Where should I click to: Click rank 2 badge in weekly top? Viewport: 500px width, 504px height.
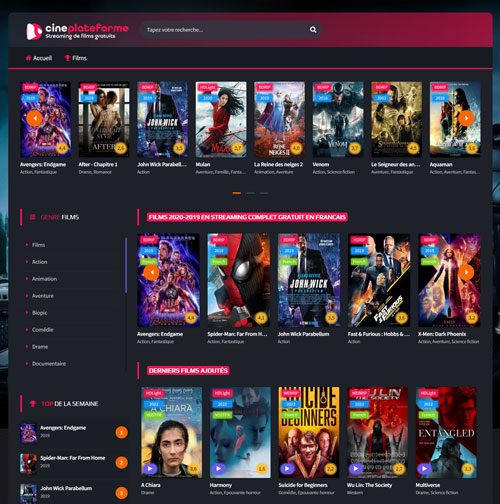click(x=122, y=463)
